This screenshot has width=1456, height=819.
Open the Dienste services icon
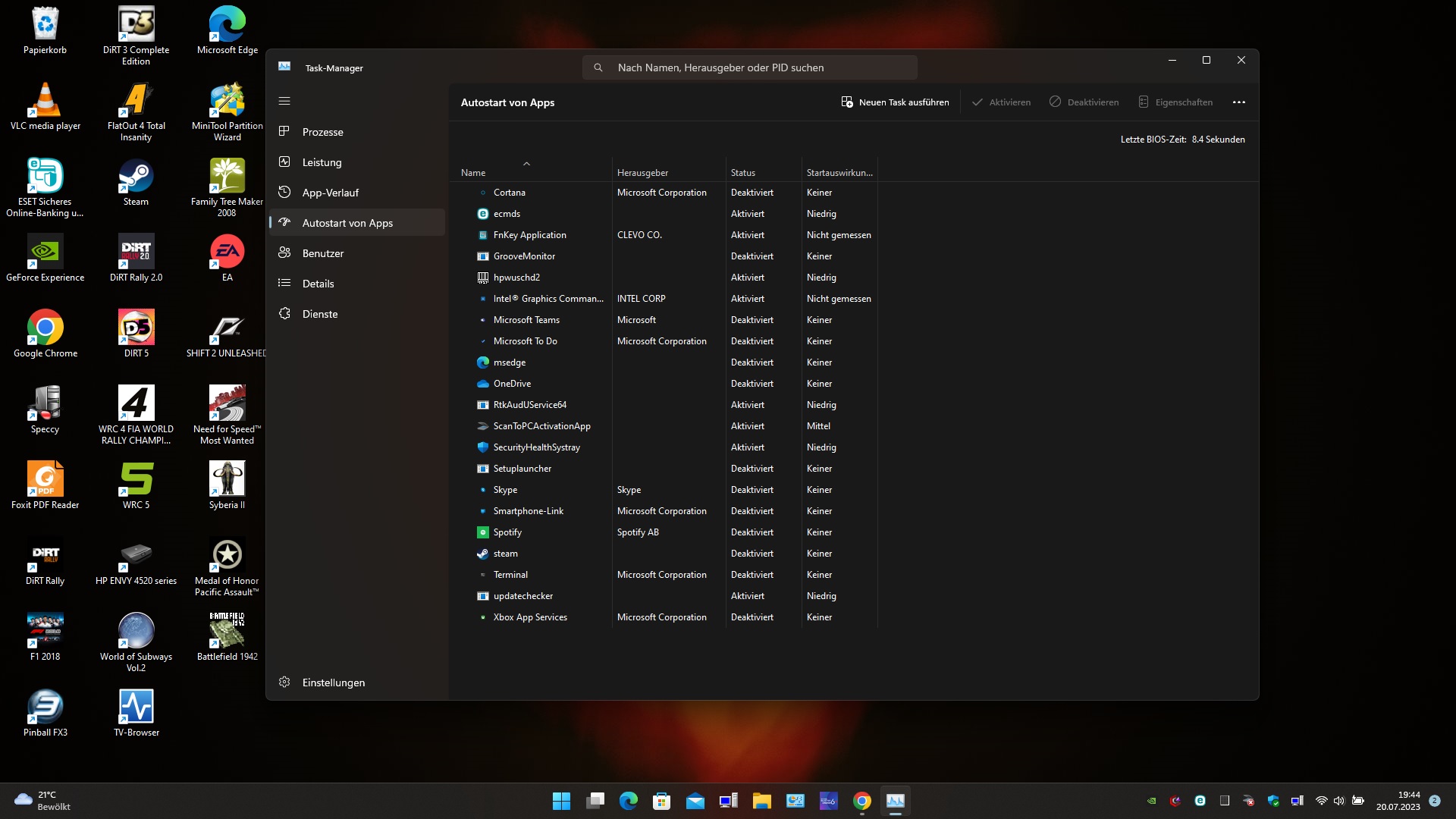(x=284, y=313)
